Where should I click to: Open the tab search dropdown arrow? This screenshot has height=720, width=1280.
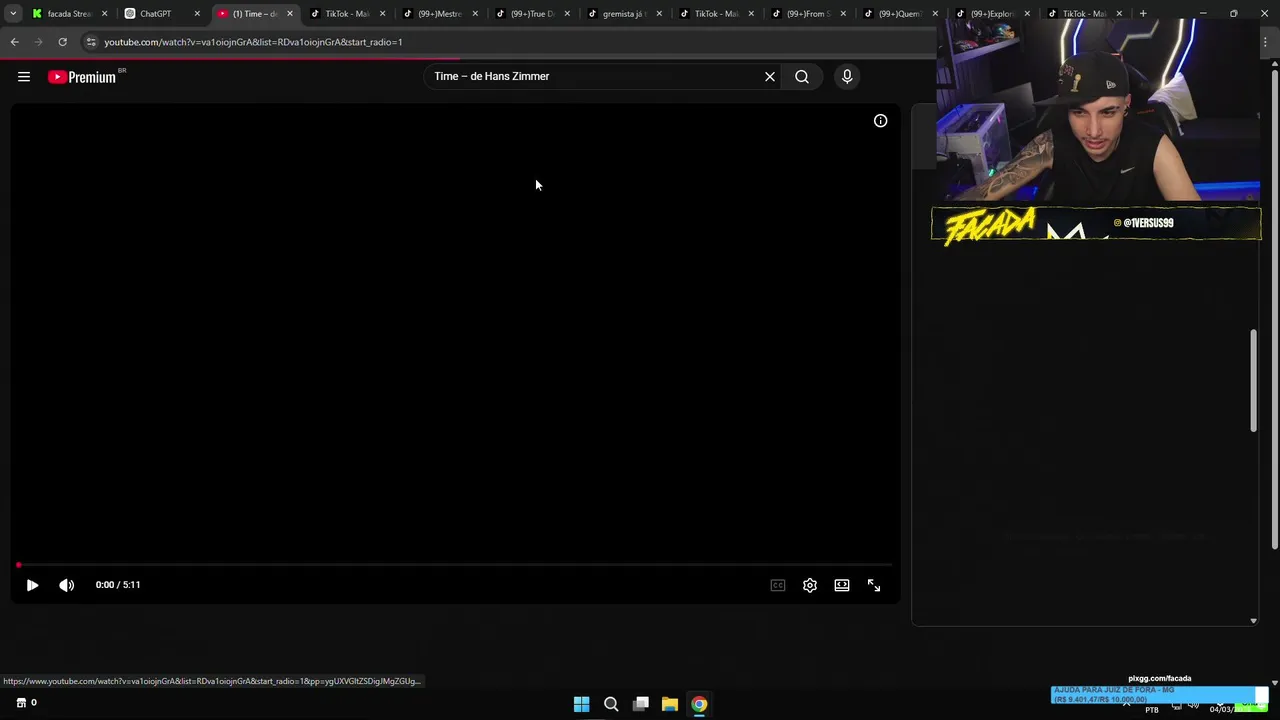[13, 14]
